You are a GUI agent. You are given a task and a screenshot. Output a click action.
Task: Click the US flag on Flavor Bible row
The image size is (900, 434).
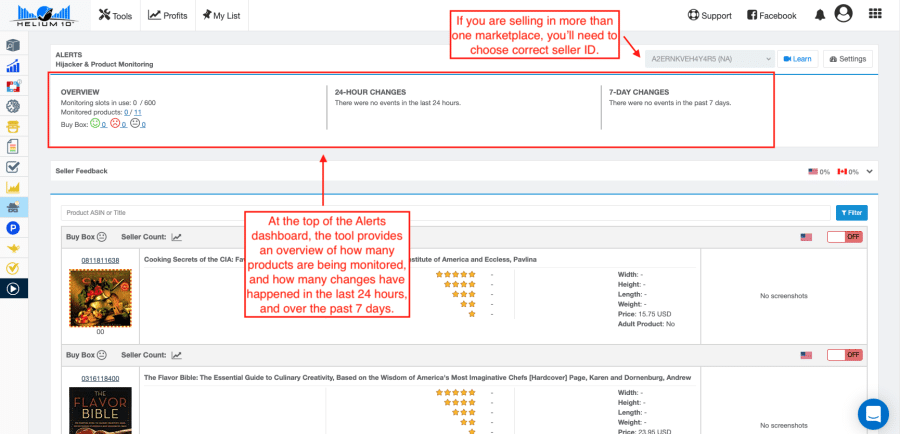[x=806, y=355]
